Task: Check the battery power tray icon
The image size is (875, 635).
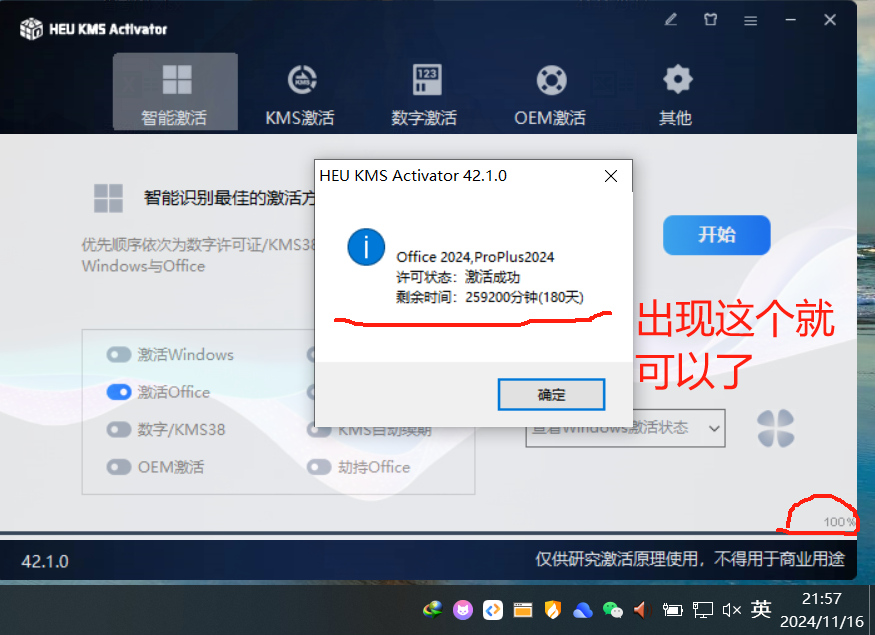Action: (x=672, y=610)
